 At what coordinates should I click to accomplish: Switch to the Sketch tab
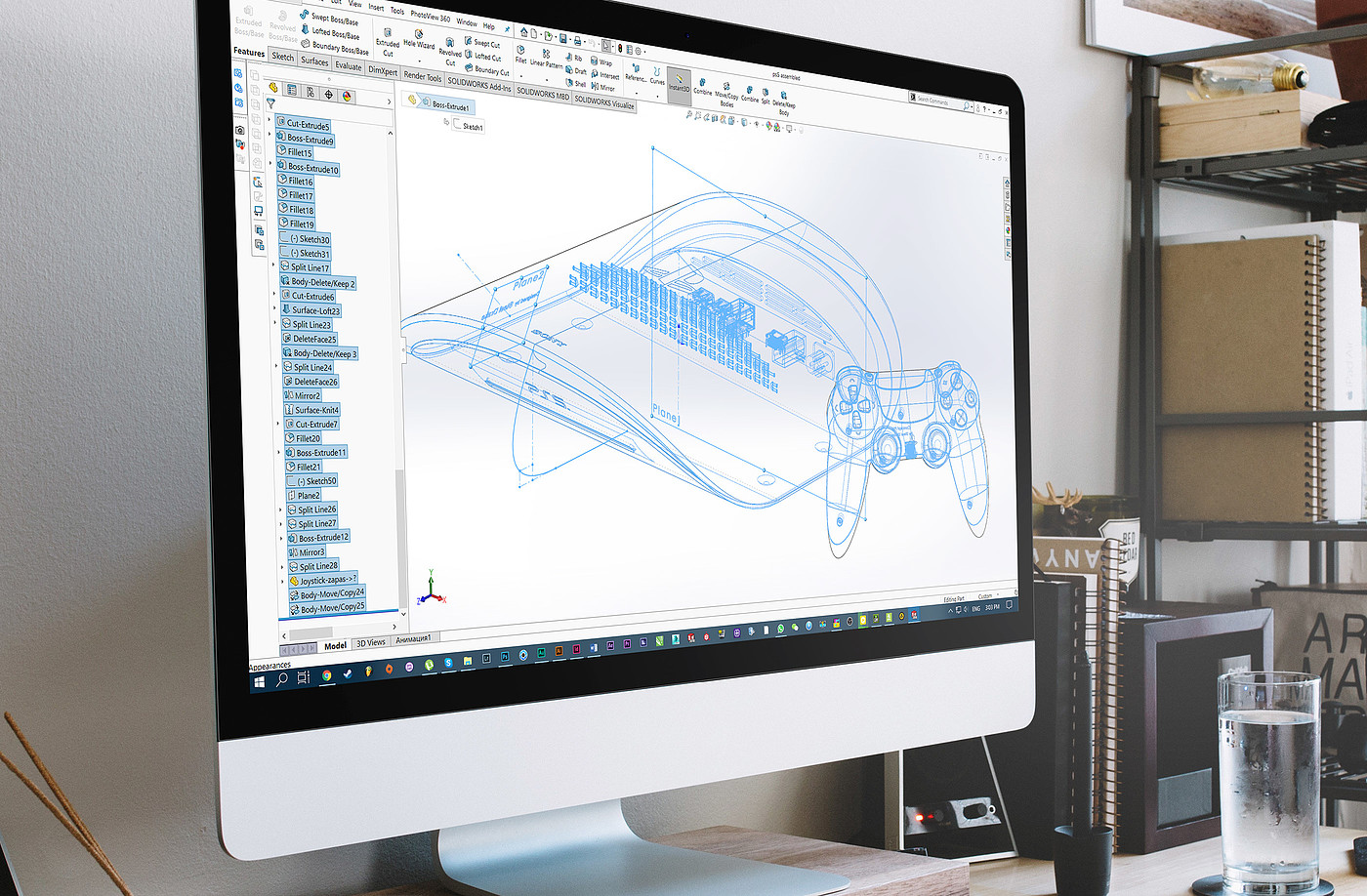[x=282, y=57]
